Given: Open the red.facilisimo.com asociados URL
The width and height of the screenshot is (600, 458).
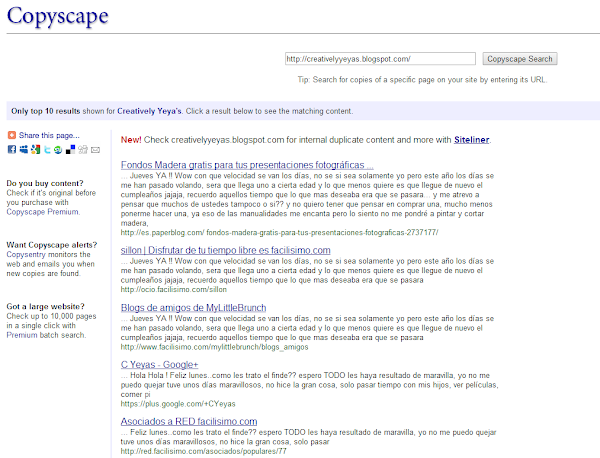Looking at the screenshot, I should coord(204,451).
